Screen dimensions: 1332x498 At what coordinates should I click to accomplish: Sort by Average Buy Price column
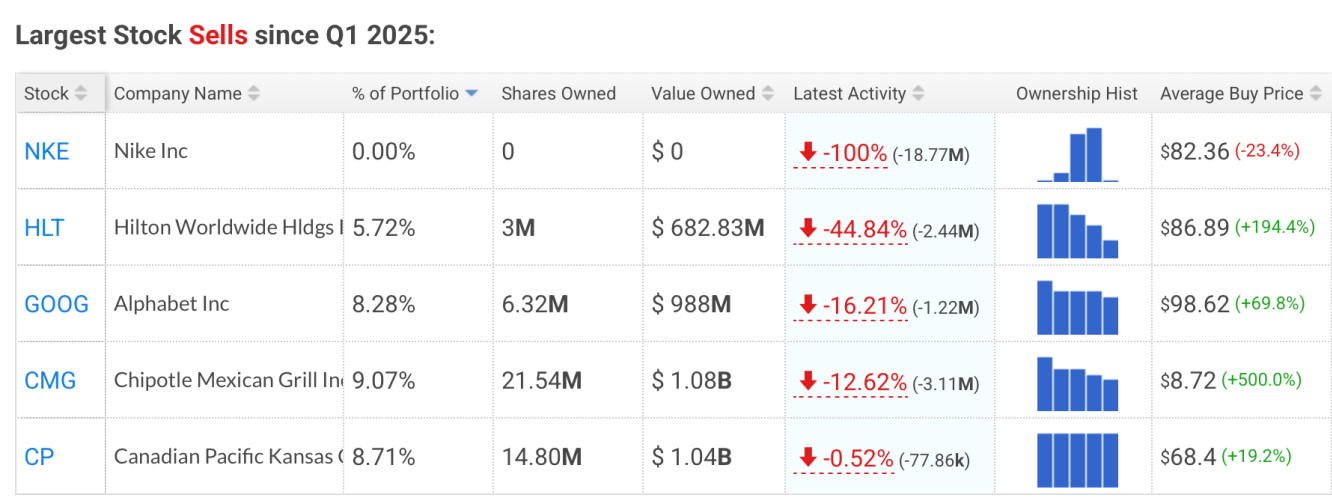pyautogui.click(x=1241, y=93)
